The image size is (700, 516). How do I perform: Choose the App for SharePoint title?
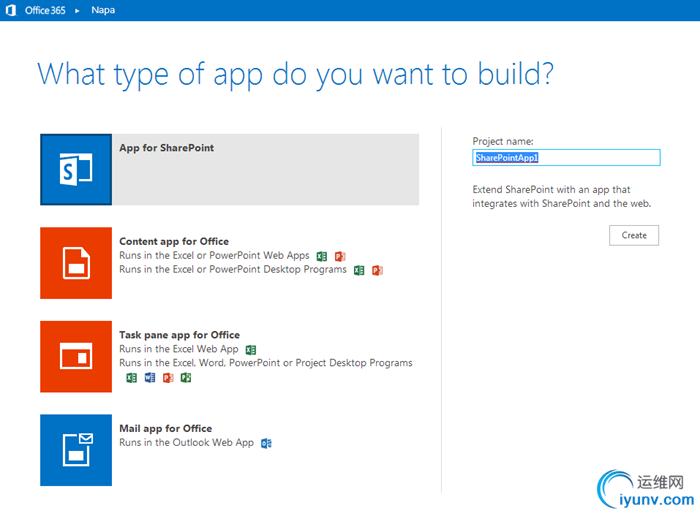point(167,148)
